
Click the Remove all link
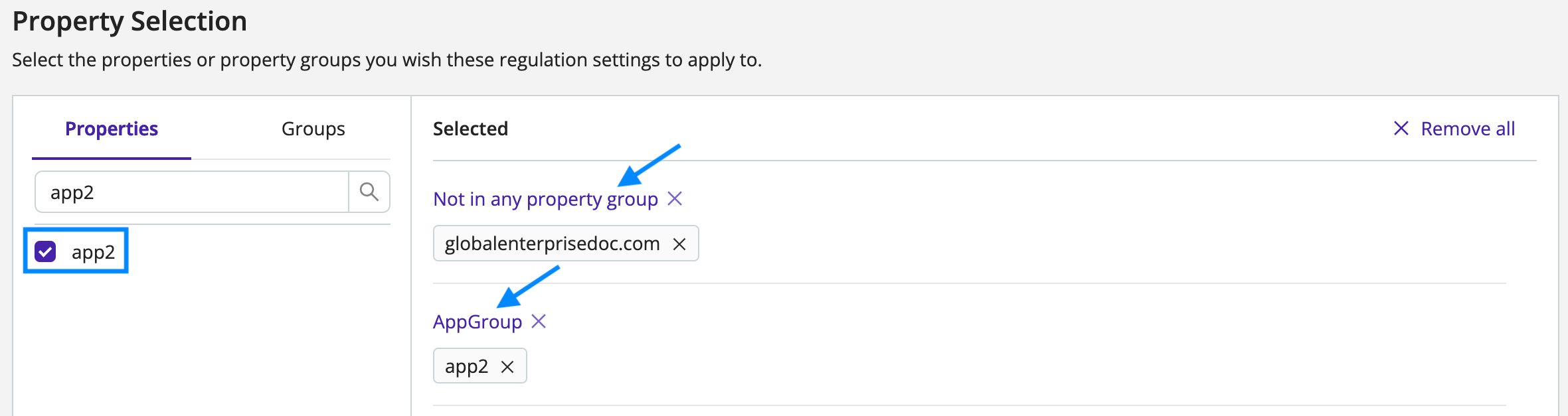point(1468,129)
